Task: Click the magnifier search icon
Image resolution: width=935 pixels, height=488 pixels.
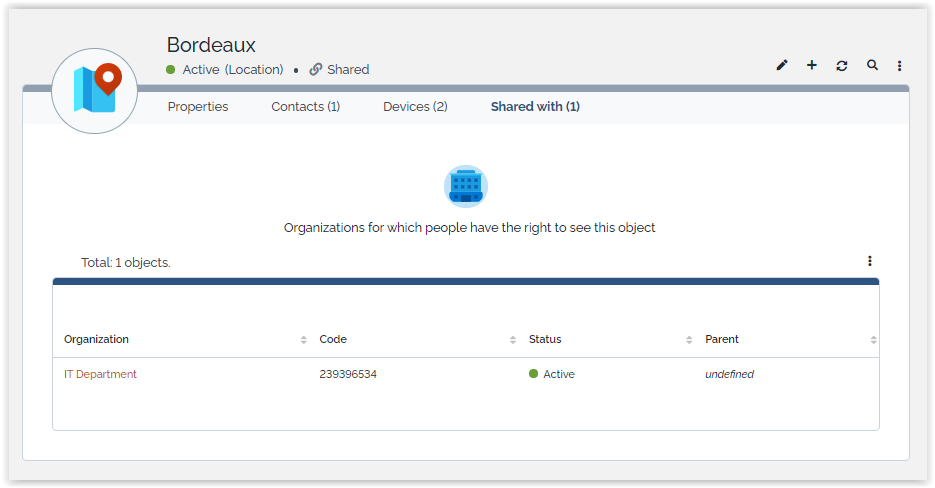Action: (x=872, y=66)
